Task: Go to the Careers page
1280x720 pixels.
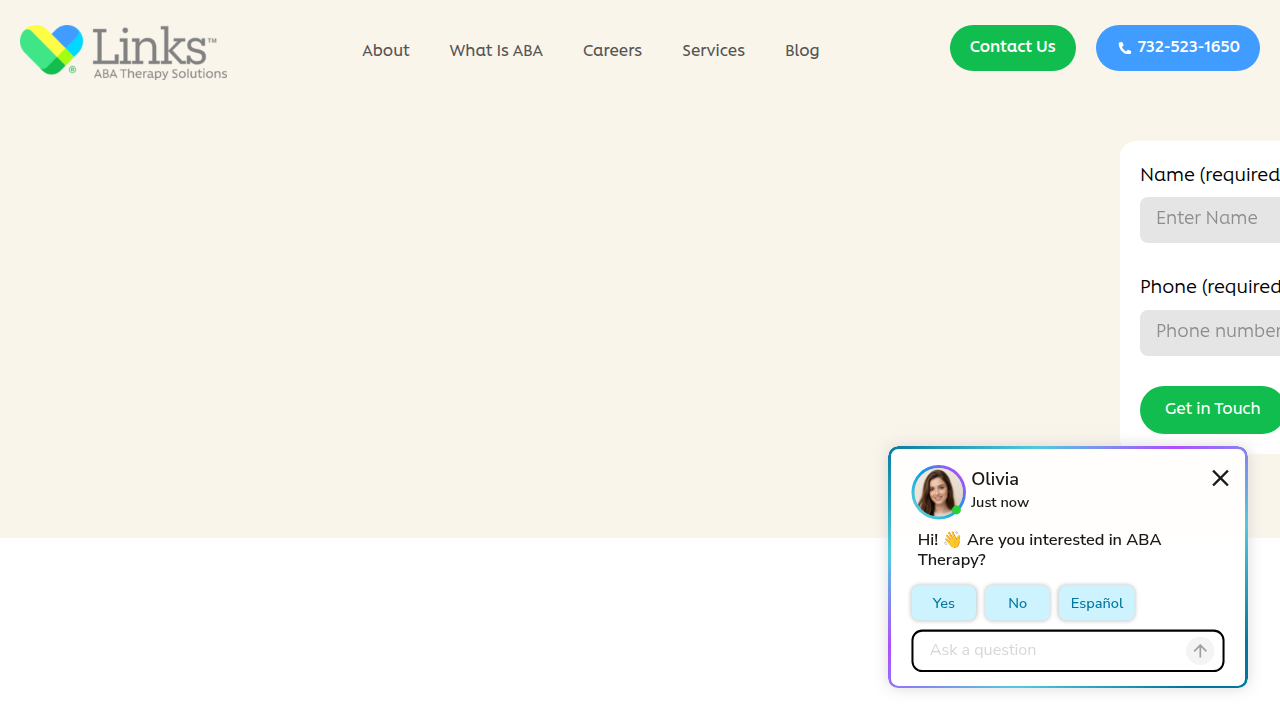Action: tap(612, 51)
